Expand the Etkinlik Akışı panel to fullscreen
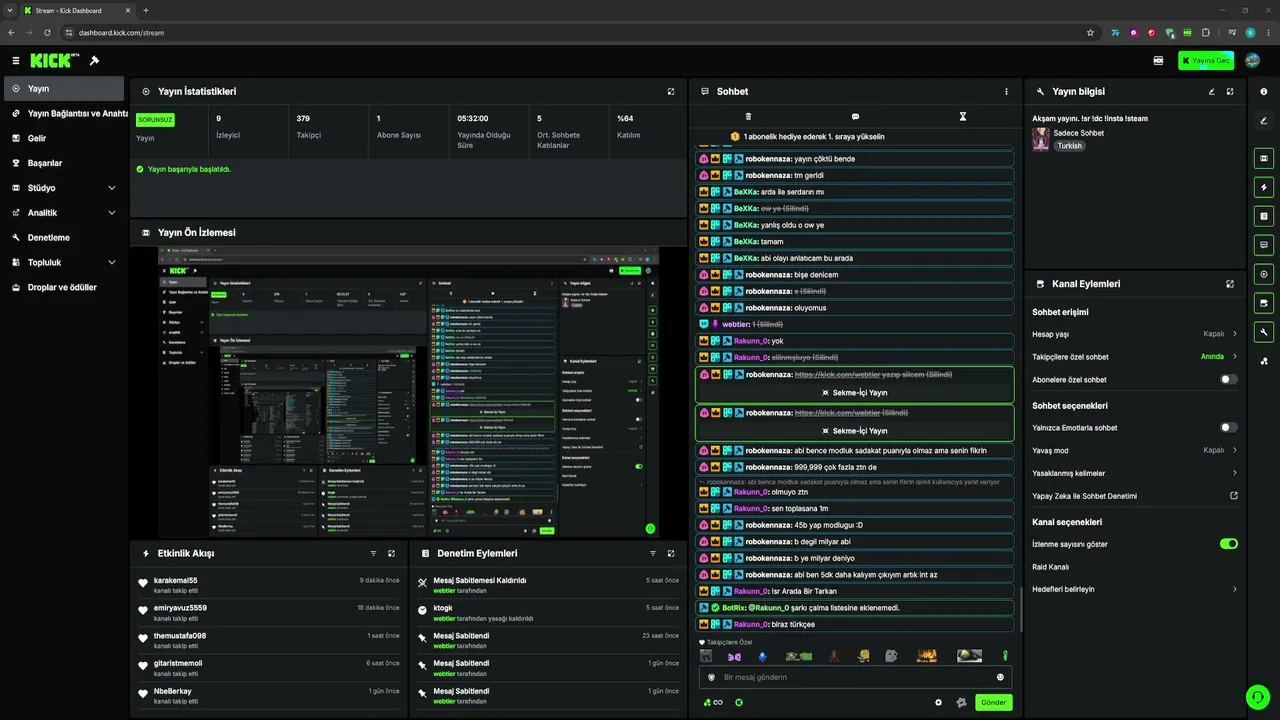 [391, 553]
